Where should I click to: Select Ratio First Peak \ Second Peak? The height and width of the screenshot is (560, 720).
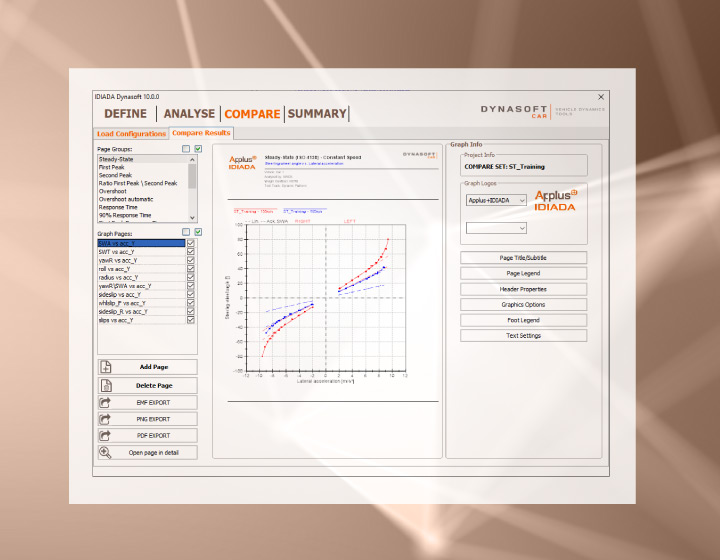point(143,183)
